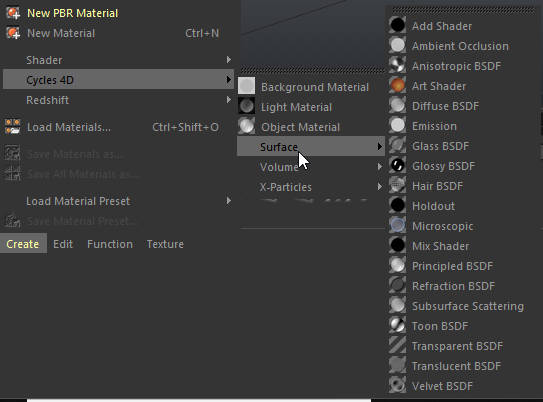The image size is (543, 402).
Task: Choose New PBR Material entry
Action: click(x=118, y=13)
